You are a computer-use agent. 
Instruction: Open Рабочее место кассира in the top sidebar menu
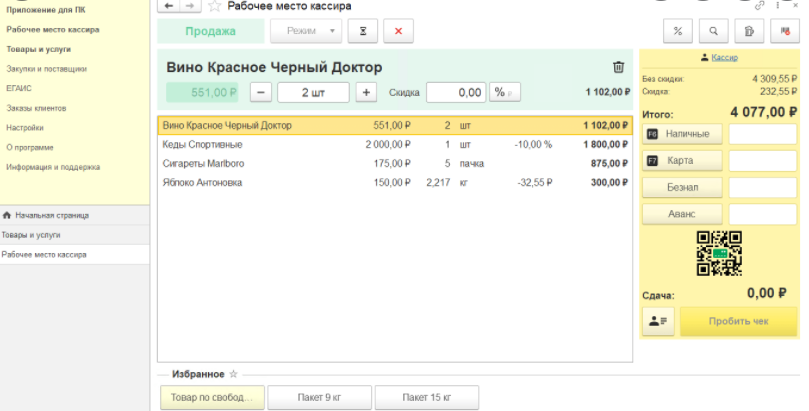tap(53, 29)
